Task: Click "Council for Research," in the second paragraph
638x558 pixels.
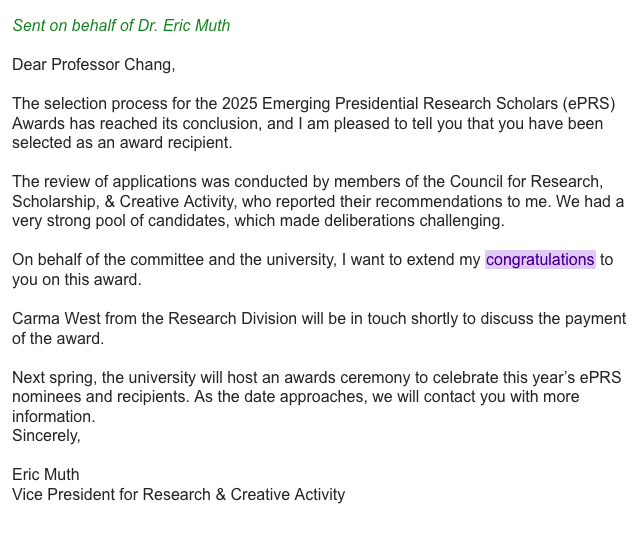Action: 526,182
